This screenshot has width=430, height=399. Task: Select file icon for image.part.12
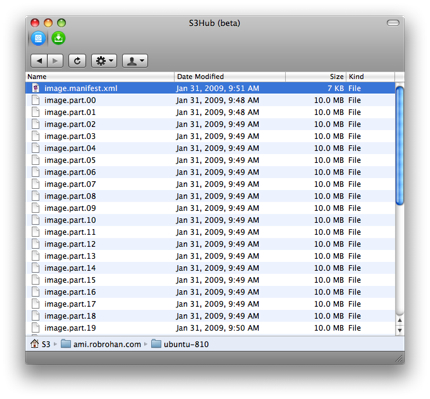pyautogui.click(x=36, y=244)
